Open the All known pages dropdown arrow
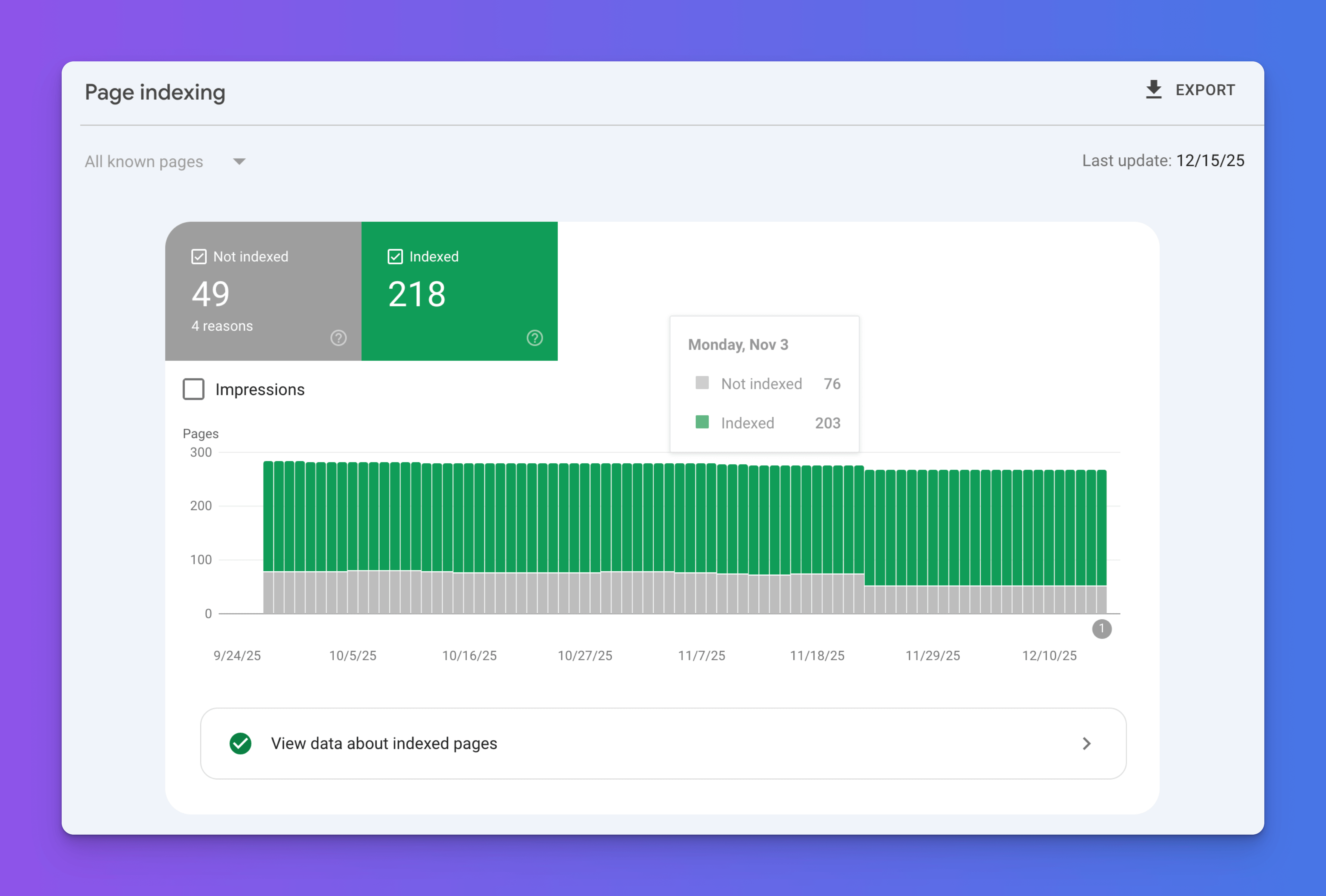Screen dimensions: 1326x896 (239, 162)
